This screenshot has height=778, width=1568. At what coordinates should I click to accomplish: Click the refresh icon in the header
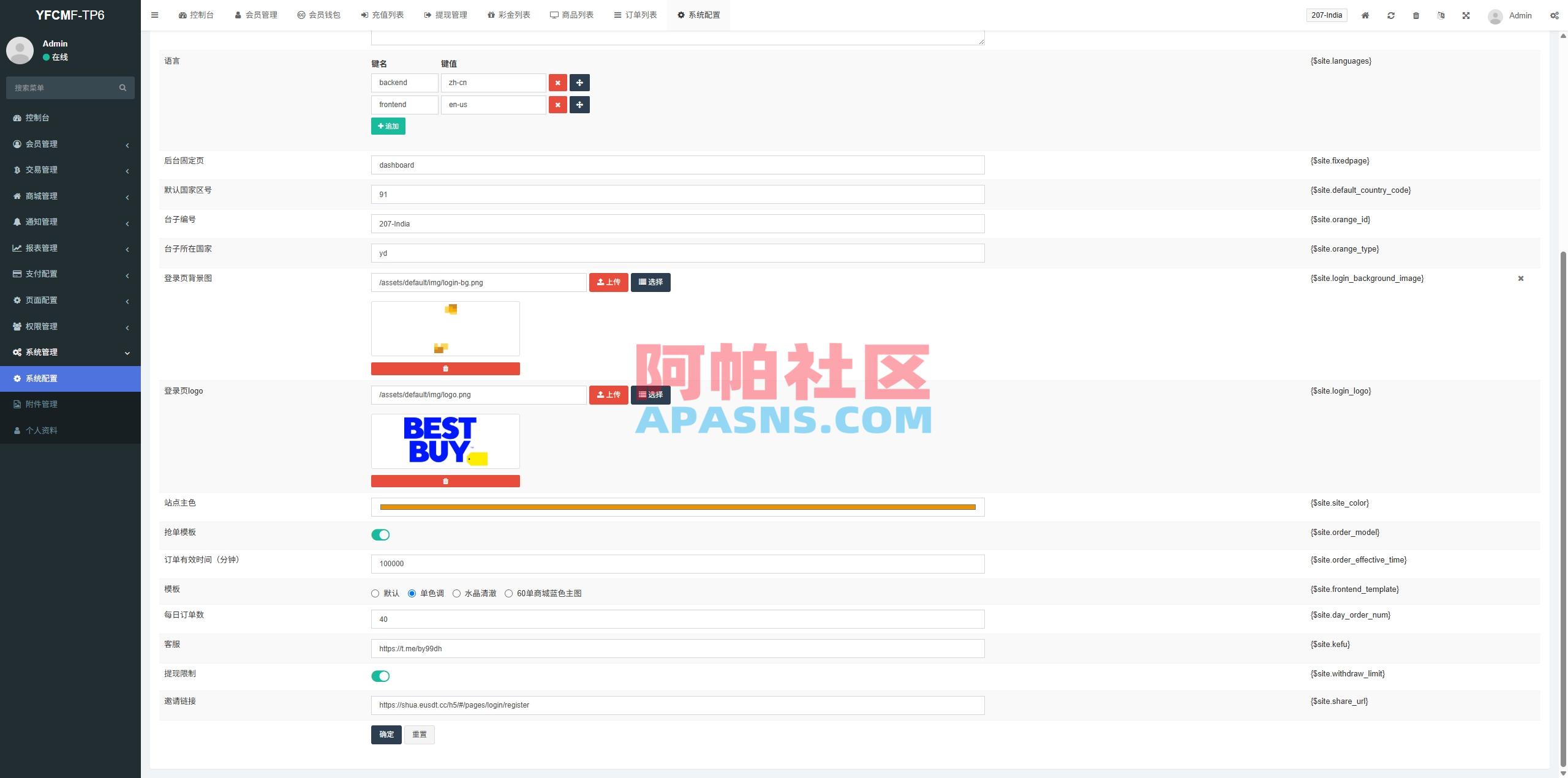(x=1390, y=15)
